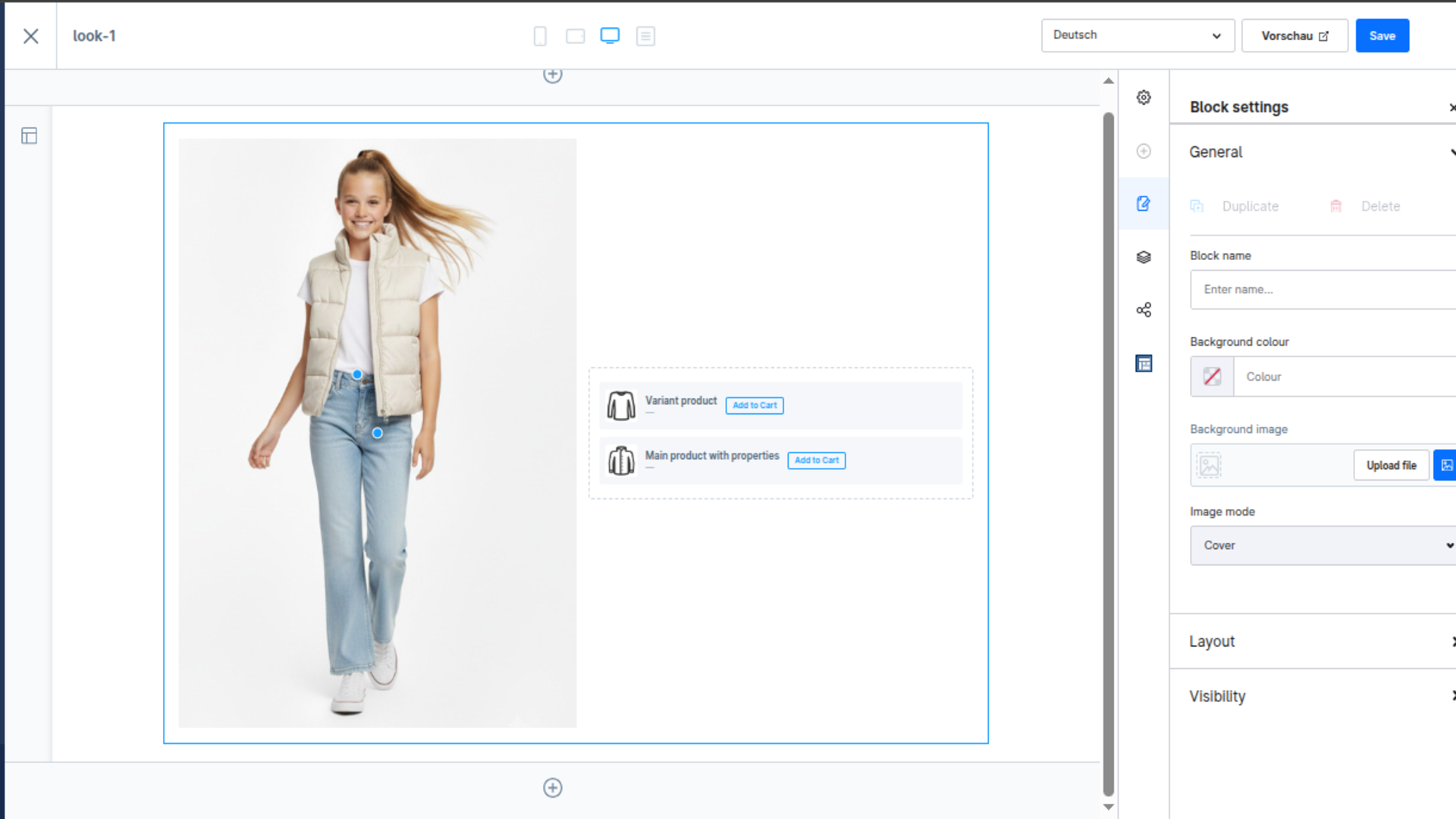Open section layout icon at left edge
This screenshot has height=819, width=1456.
pyautogui.click(x=29, y=136)
